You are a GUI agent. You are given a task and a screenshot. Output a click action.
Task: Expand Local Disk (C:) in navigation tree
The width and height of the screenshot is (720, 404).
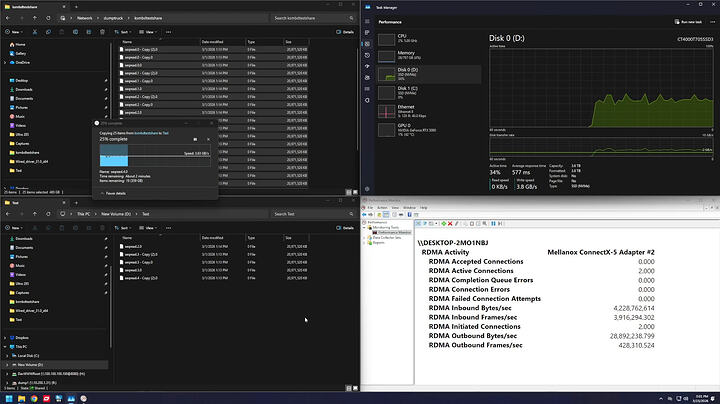pos(7,356)
